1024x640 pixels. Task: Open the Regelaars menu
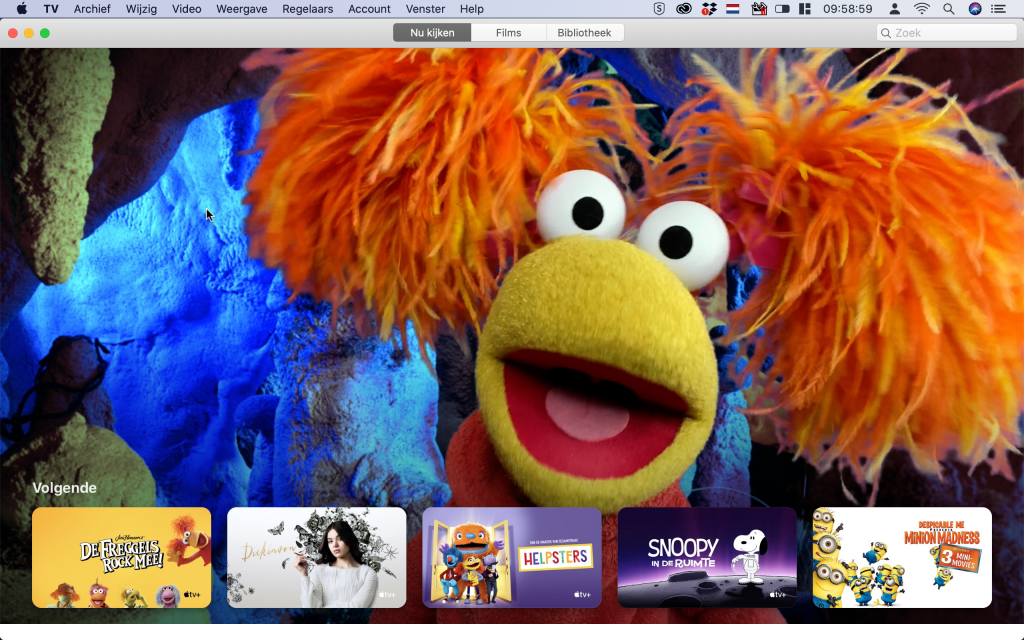pos(307,9)
